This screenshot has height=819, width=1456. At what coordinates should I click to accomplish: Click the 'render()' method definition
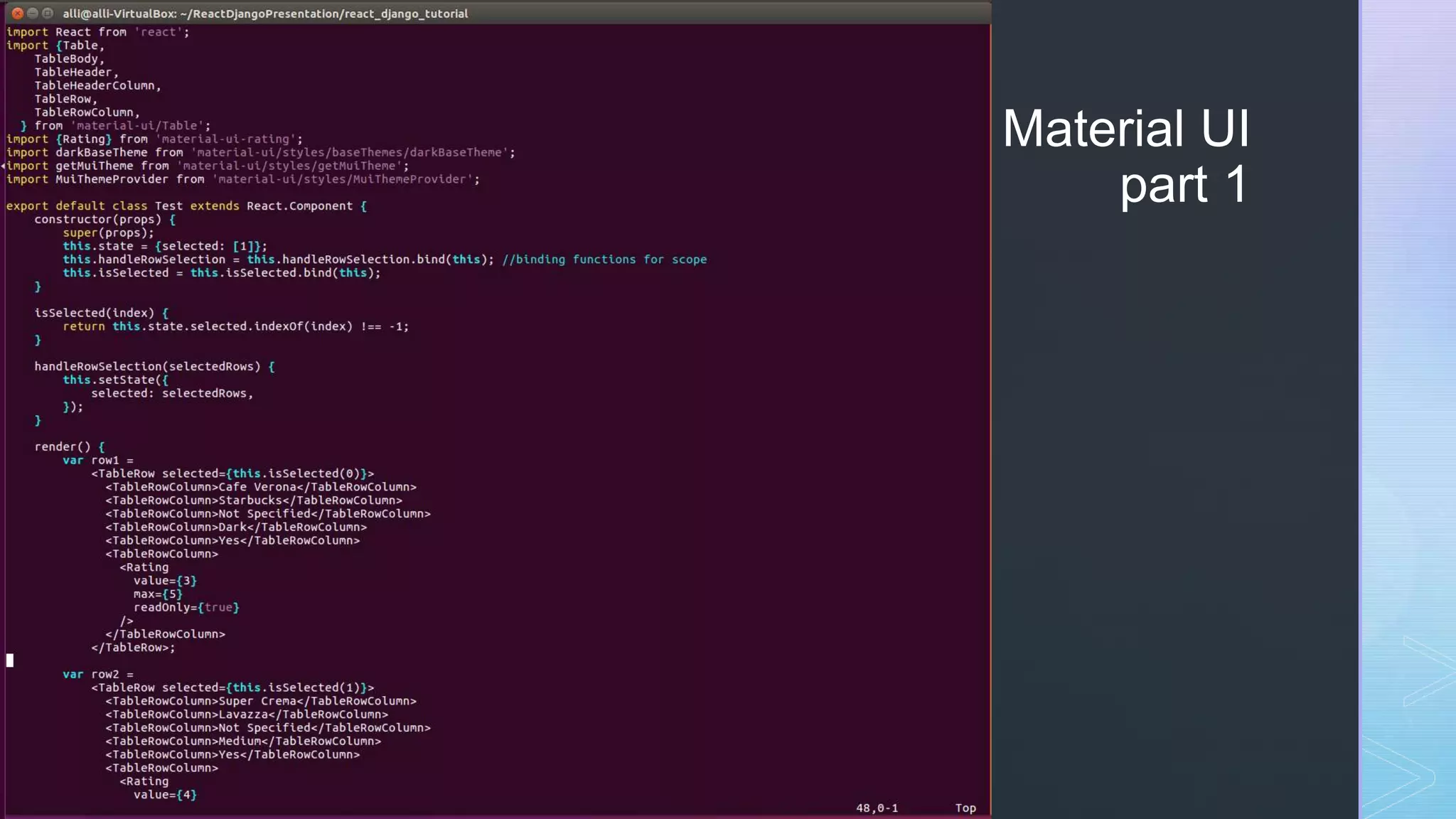pyautogui.click(x=63, y=446)
